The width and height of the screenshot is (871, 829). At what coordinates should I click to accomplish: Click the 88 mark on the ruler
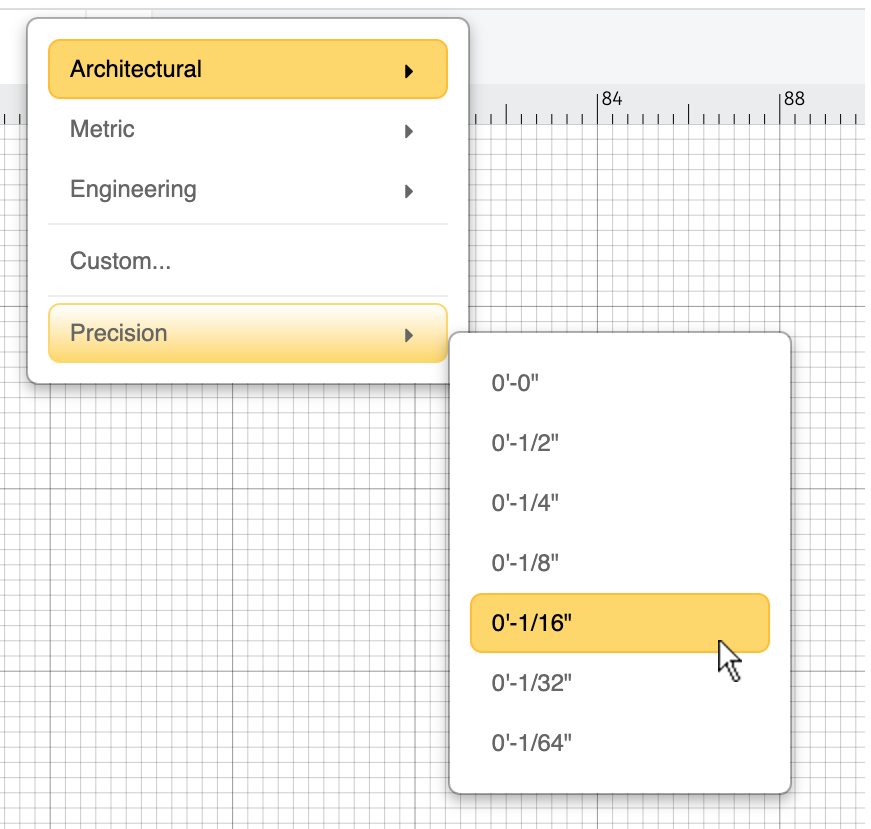(793, 99)
